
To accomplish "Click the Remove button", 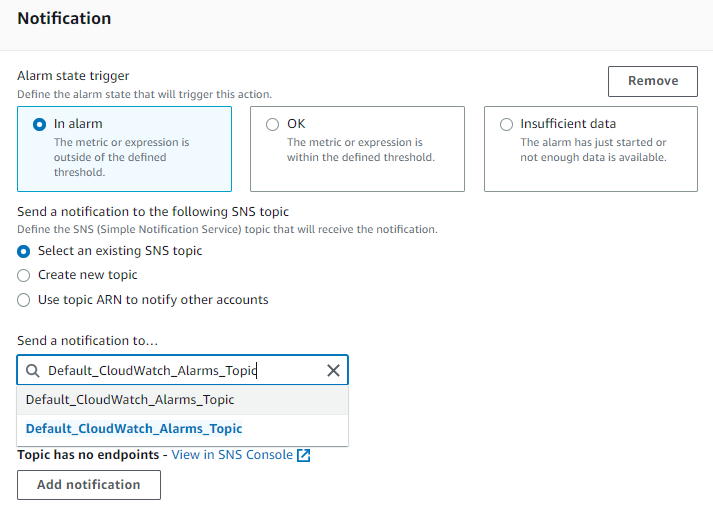I will 653,81.
